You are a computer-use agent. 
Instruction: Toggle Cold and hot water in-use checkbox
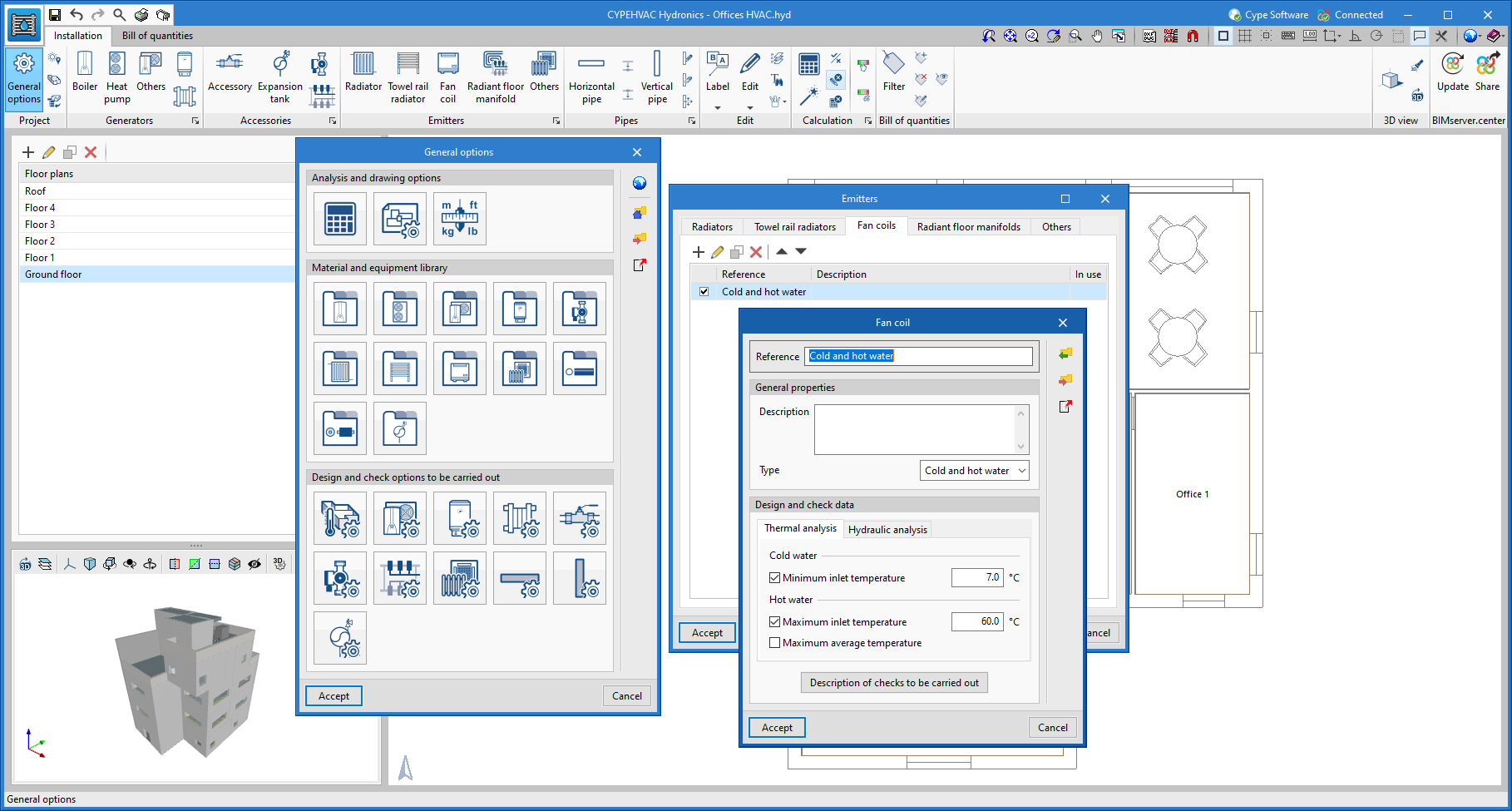[704, 292]
